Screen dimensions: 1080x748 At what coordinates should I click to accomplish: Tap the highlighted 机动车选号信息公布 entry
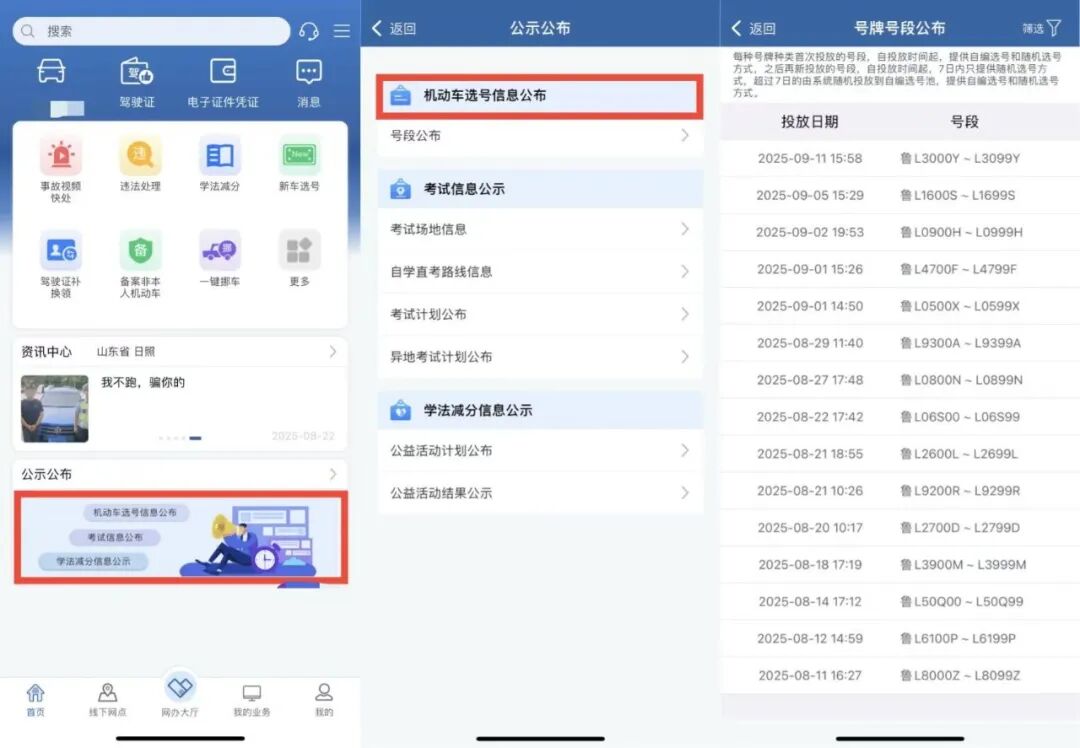click(x=540, y=95)
